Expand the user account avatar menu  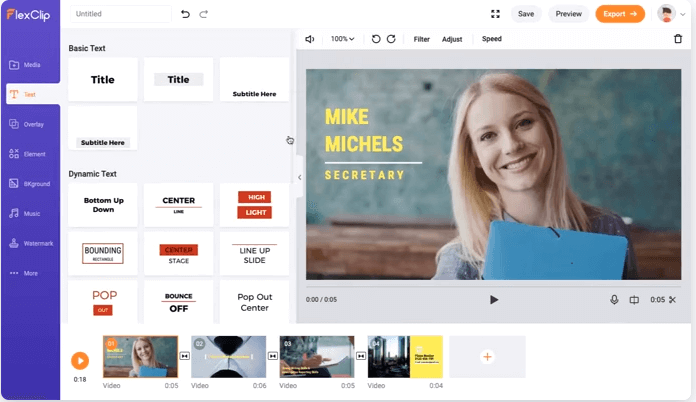click(x=671, y=14)
